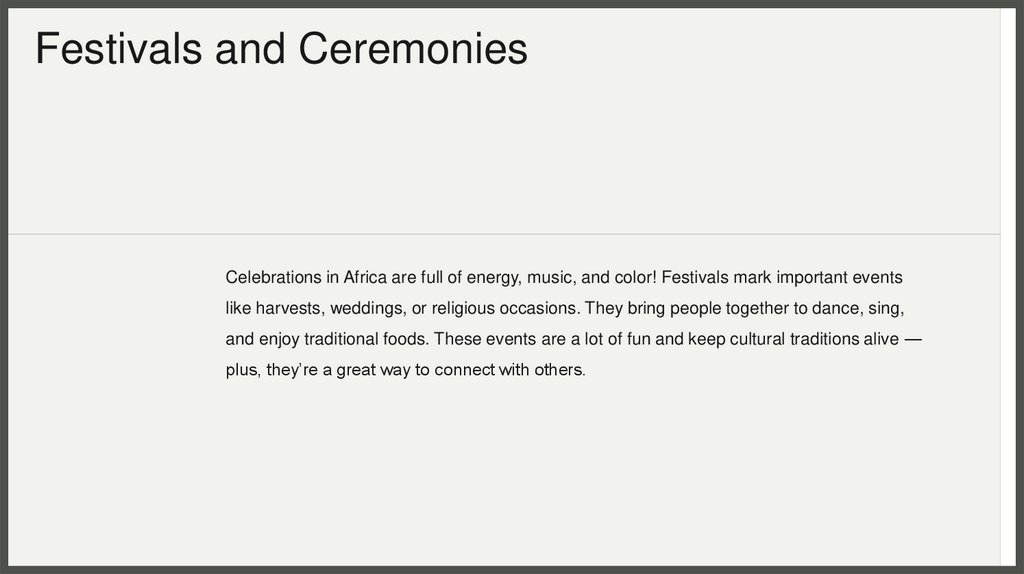Click the word "energy" in the first line
Viewport: 1024px width, 574px height.
click(x=489, y=277)
